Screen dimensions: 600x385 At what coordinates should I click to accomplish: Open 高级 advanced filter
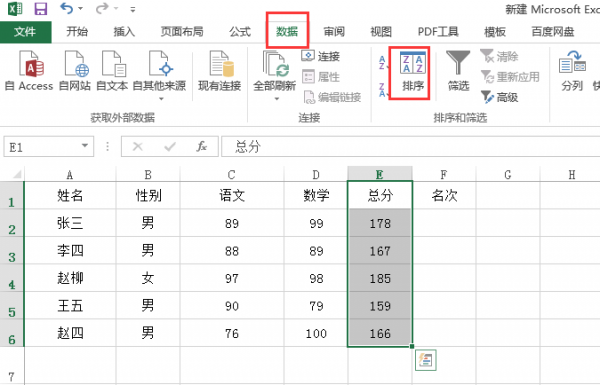(x=499, y=97)
